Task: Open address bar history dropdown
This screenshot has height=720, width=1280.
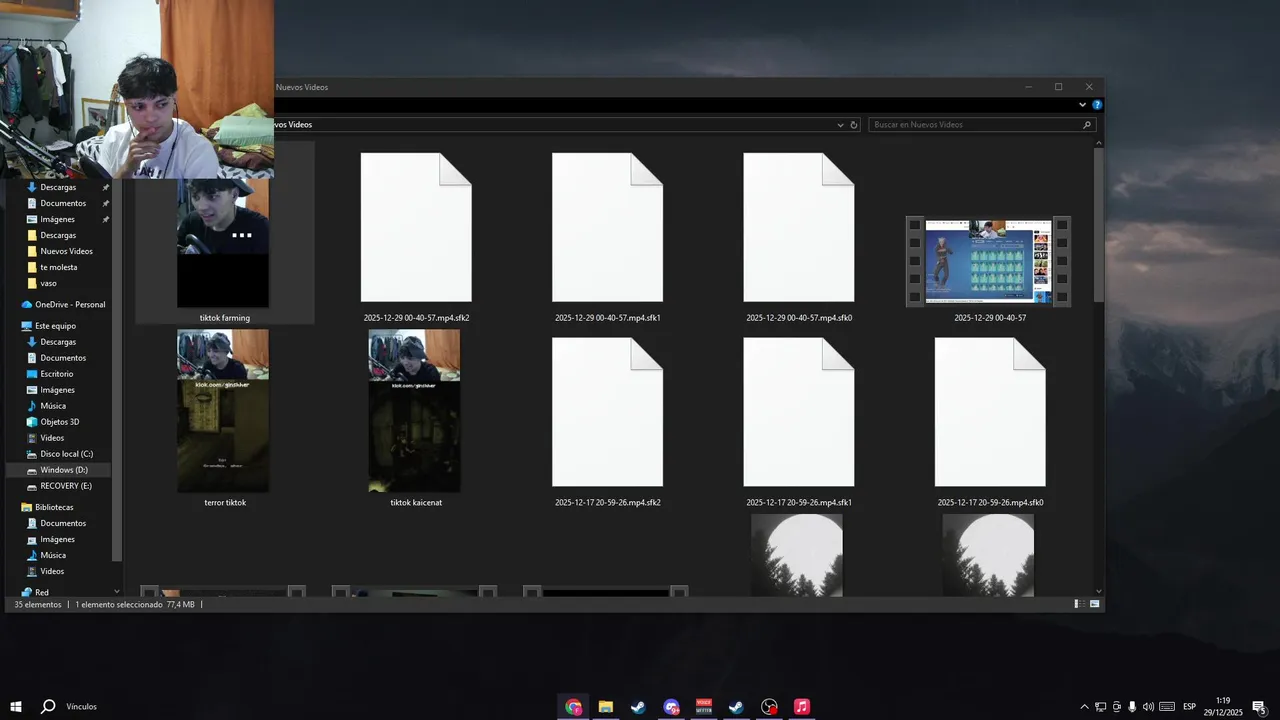Action: [840, 125]
